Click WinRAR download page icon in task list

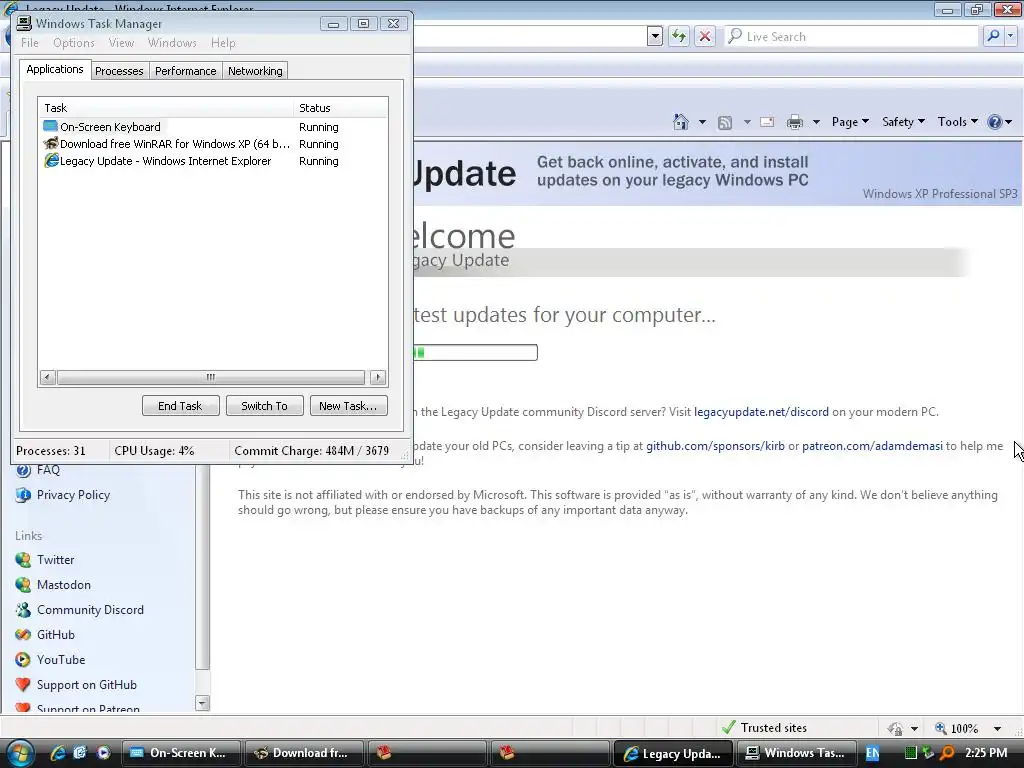tap(50, 144)
